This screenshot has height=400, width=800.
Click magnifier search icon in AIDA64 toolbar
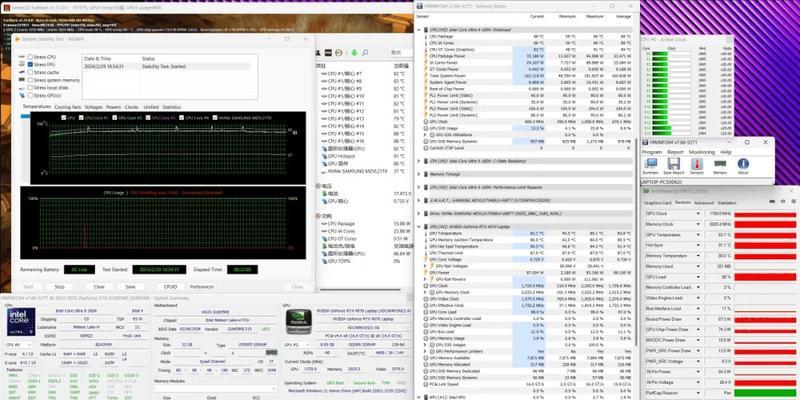363,53
